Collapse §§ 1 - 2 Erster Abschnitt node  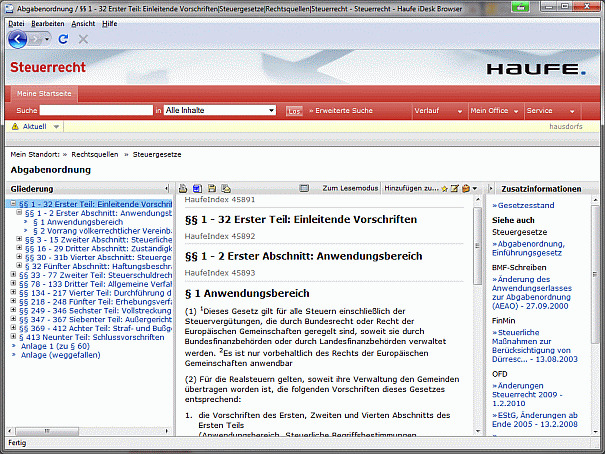[19, 213]
